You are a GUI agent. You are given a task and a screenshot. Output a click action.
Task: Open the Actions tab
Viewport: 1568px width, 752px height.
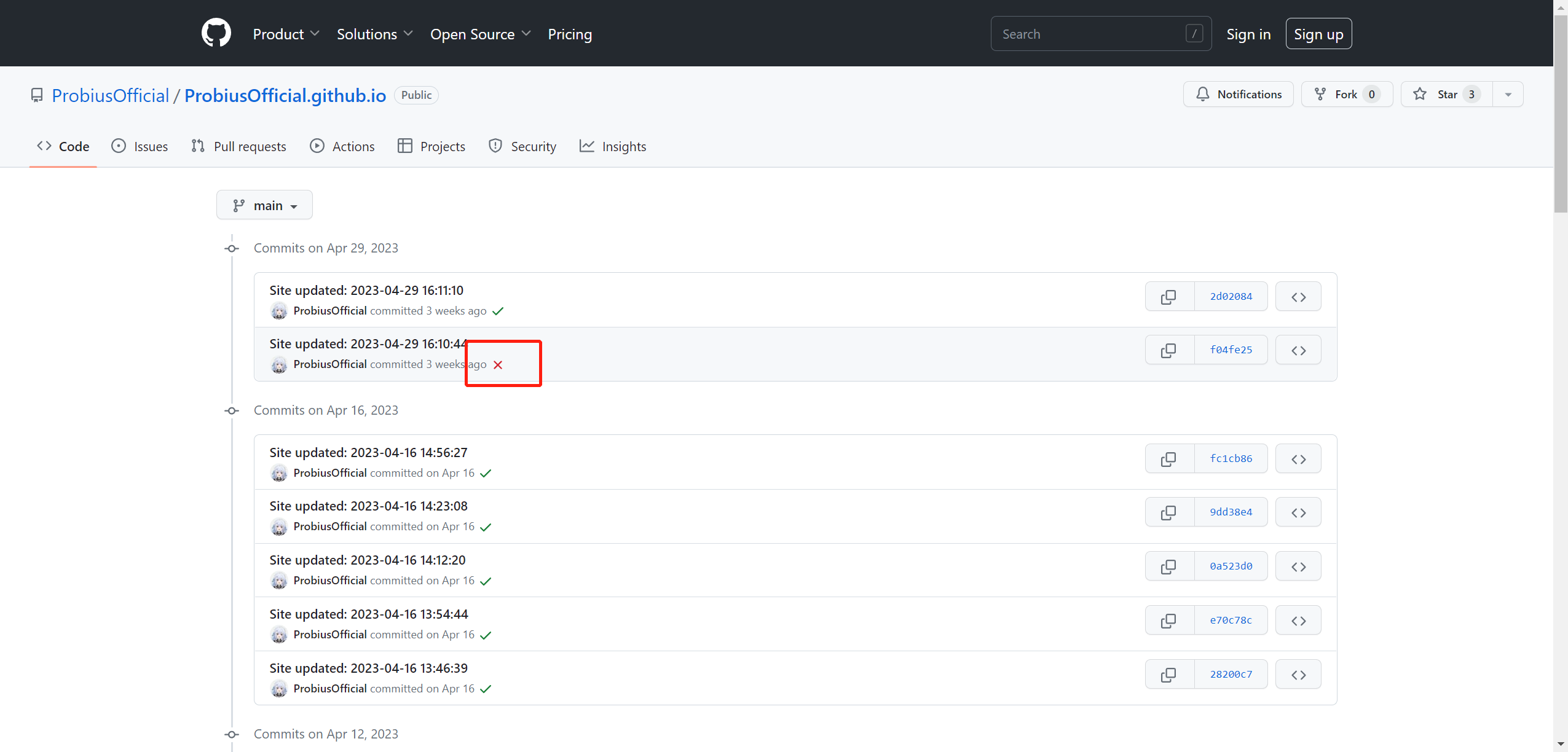click(342, 146)
